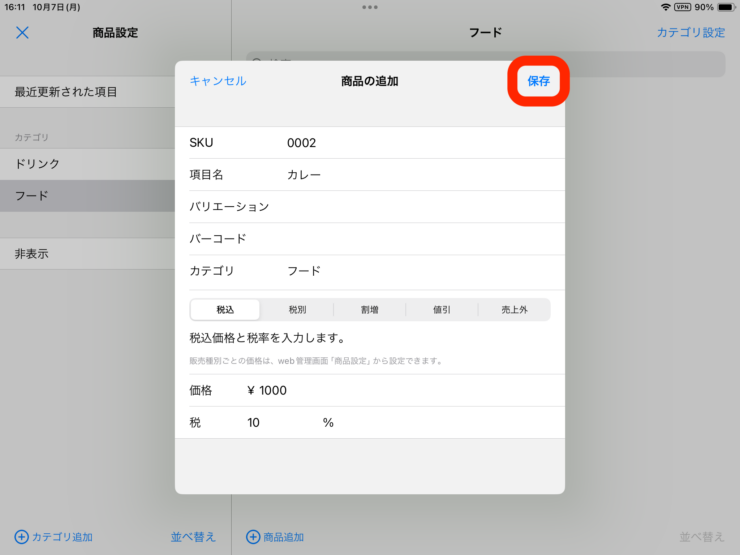Close the 商品設定 panel with the X icon
740x555 pixels.
[x=22, y=33]
